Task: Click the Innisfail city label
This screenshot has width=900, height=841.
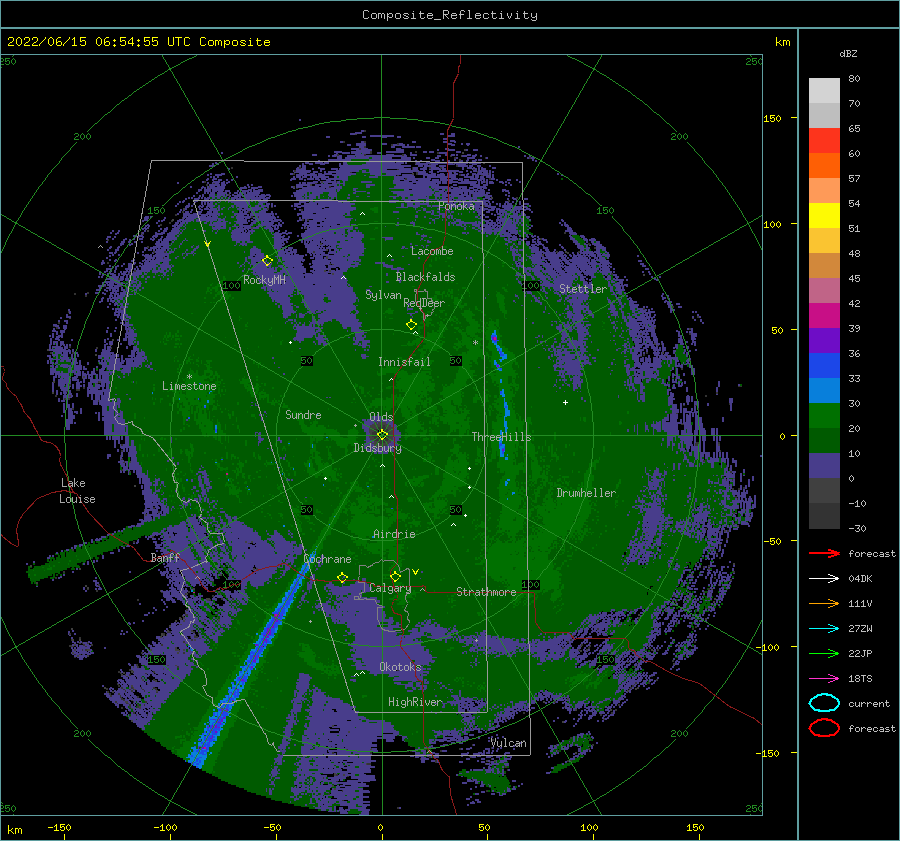Action: [x=404, y=362]
